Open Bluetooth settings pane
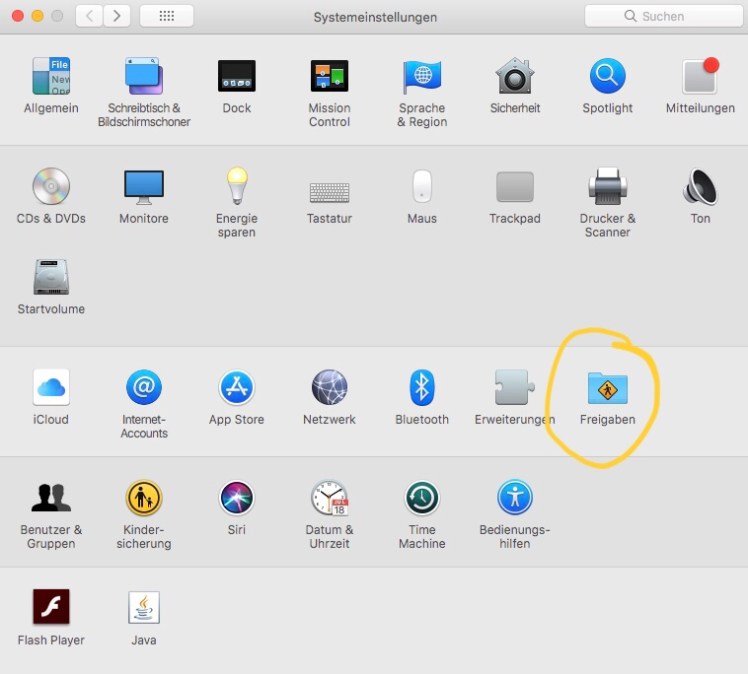Image resolution: width=748 pixels, height=674 pixels. 422,388
